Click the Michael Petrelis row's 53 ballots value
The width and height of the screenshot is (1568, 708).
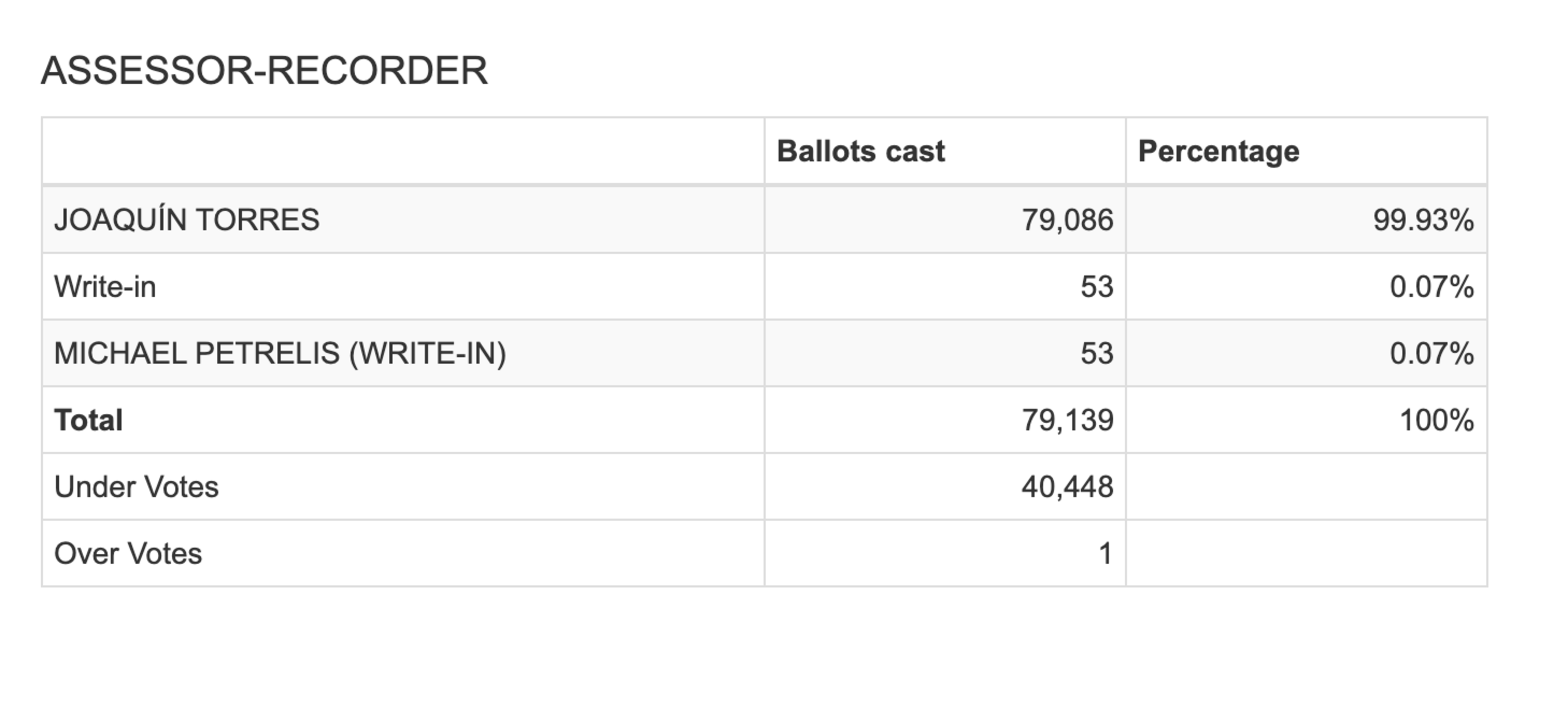tap(1097, 354)
